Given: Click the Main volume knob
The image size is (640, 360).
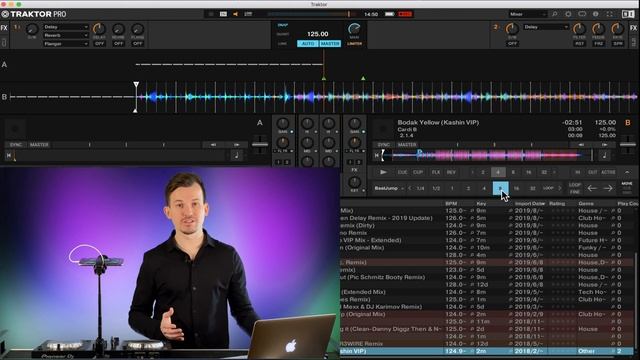Looking at the screenshot, I should click(354, 29).
